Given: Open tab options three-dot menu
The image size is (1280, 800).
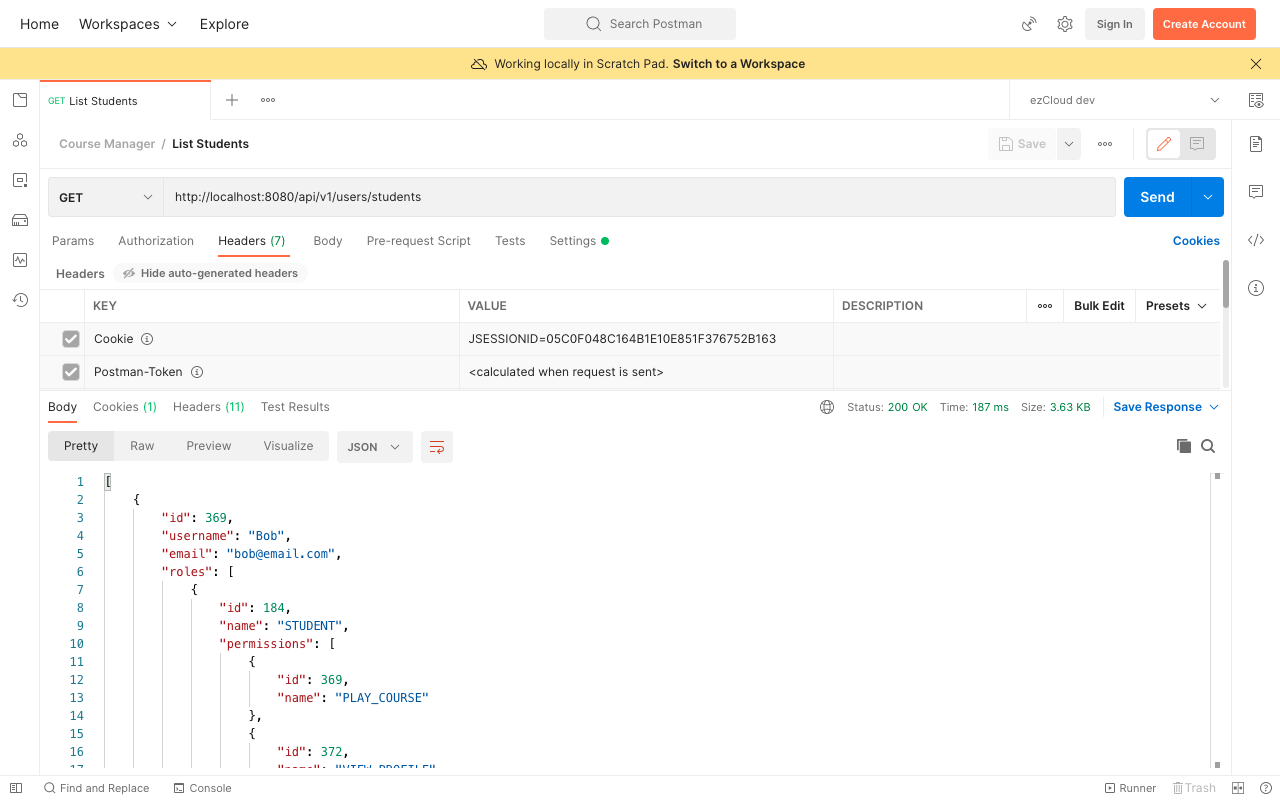Looking at the screenshot, I should click(268, 100).
